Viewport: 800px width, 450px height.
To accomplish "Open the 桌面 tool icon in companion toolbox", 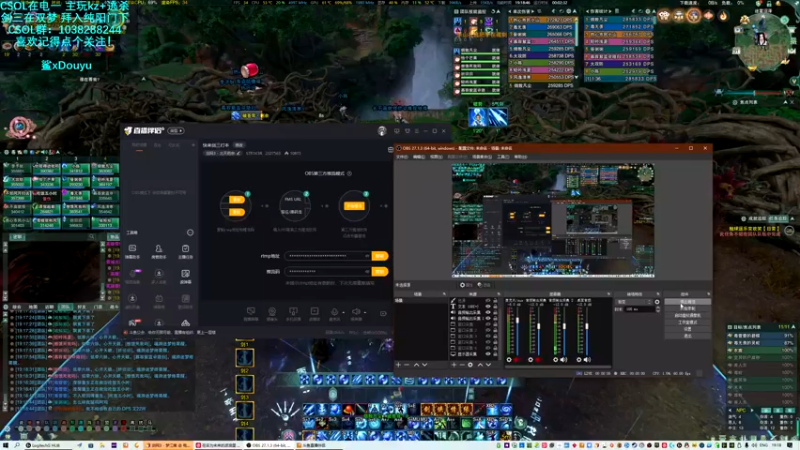I will 185,274.
